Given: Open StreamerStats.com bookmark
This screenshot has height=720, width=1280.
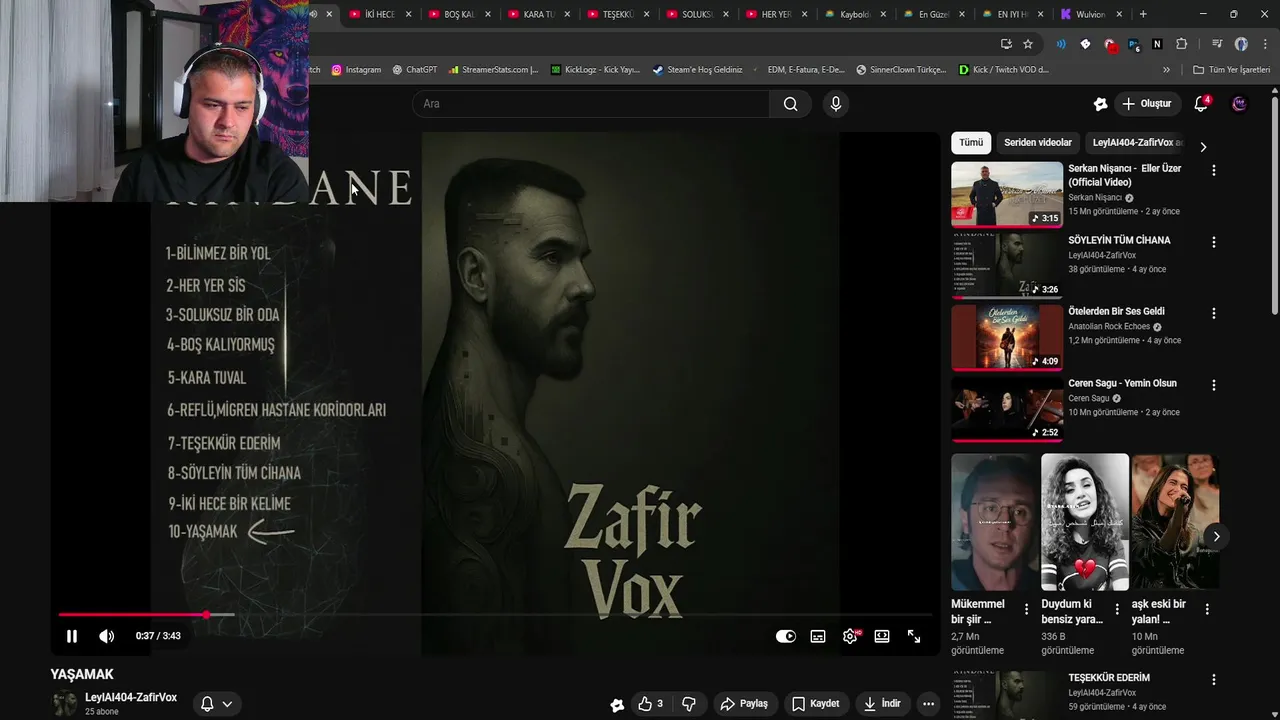Looking at the screenshot, I should [x=494, y=70].
